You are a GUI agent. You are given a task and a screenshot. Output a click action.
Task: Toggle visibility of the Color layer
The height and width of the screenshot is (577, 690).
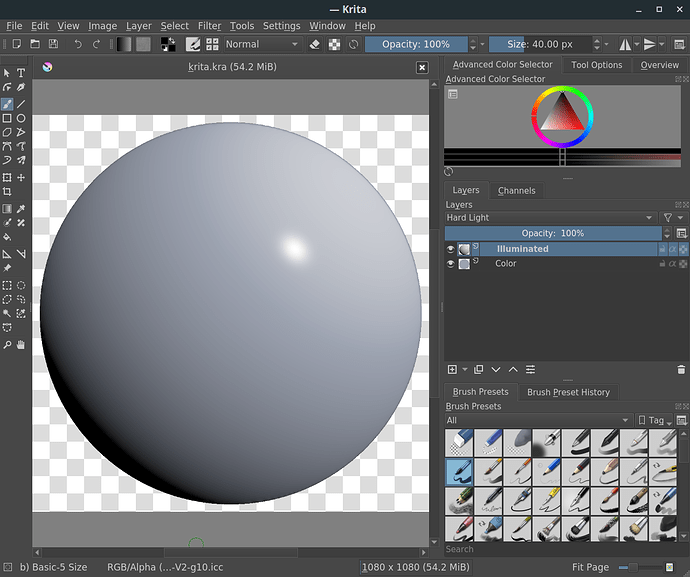(x=451, y=264)
